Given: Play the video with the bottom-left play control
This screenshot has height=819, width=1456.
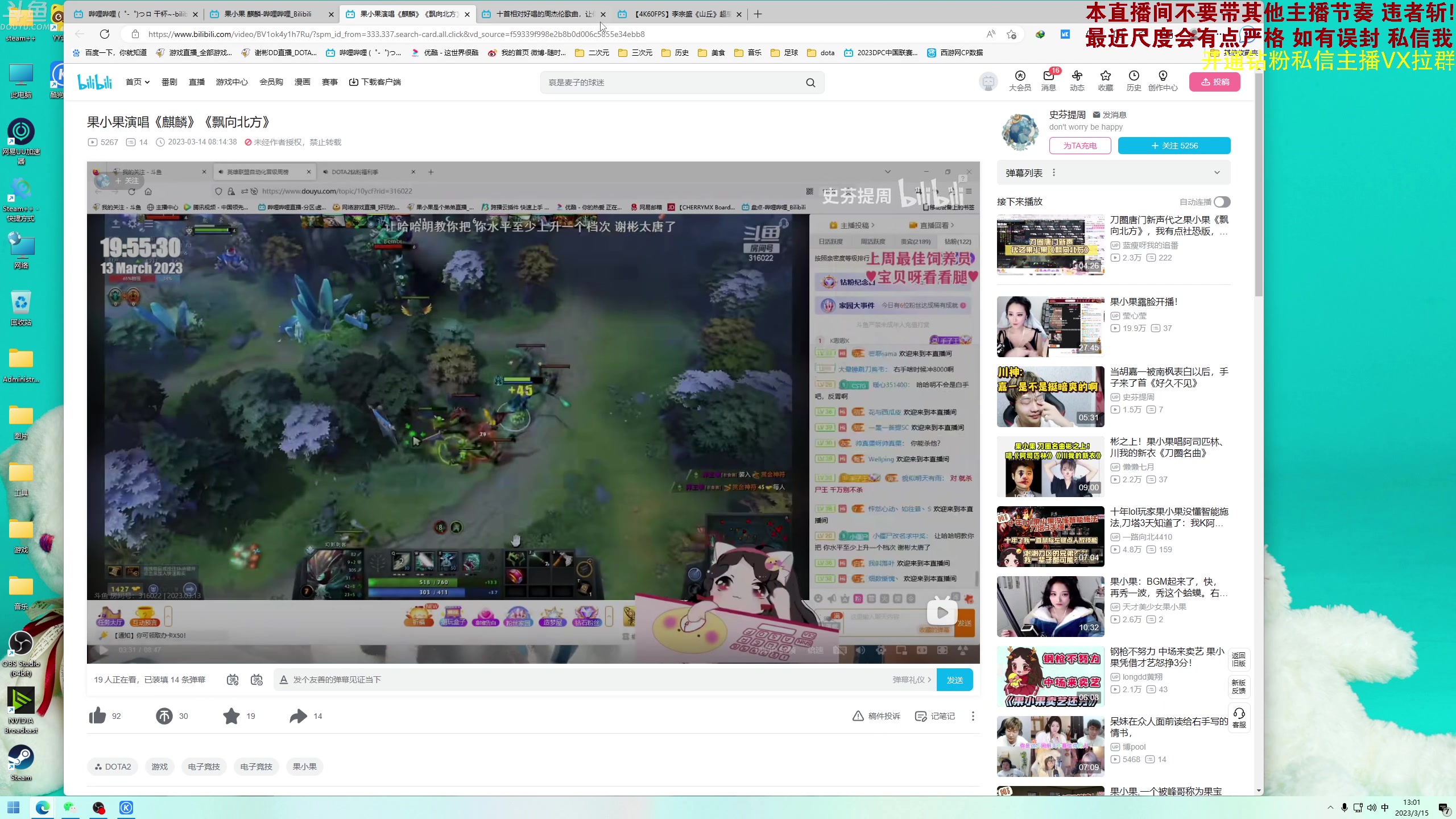Looking at the screenshot, I should pyautogui.click(x=103, y=650).
